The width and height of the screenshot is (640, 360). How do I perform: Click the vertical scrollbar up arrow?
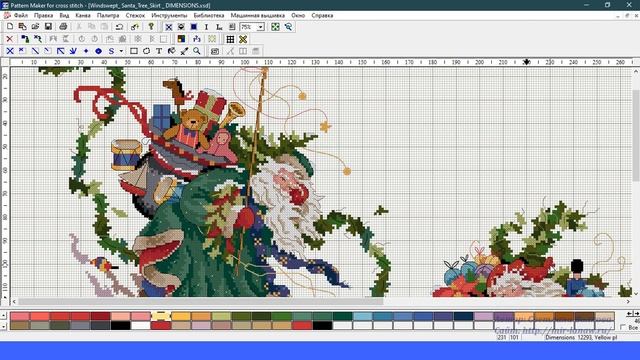coord(636,71)
